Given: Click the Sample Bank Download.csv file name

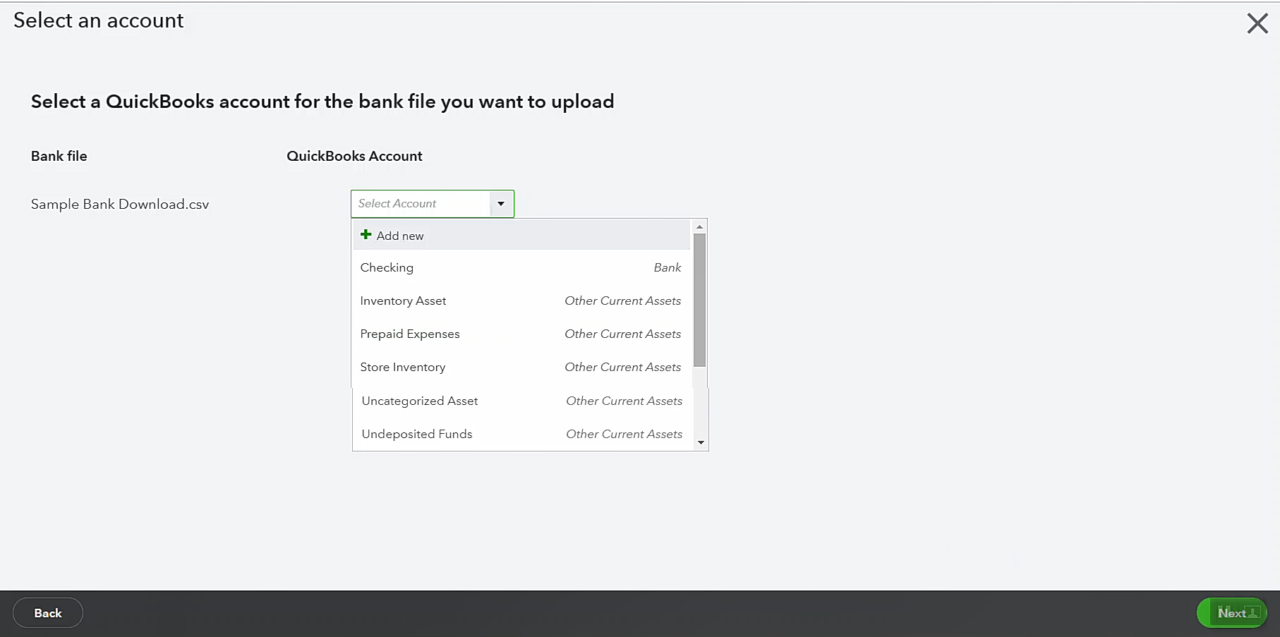Looking at the screenshot, I should click(x=119, y=203).
